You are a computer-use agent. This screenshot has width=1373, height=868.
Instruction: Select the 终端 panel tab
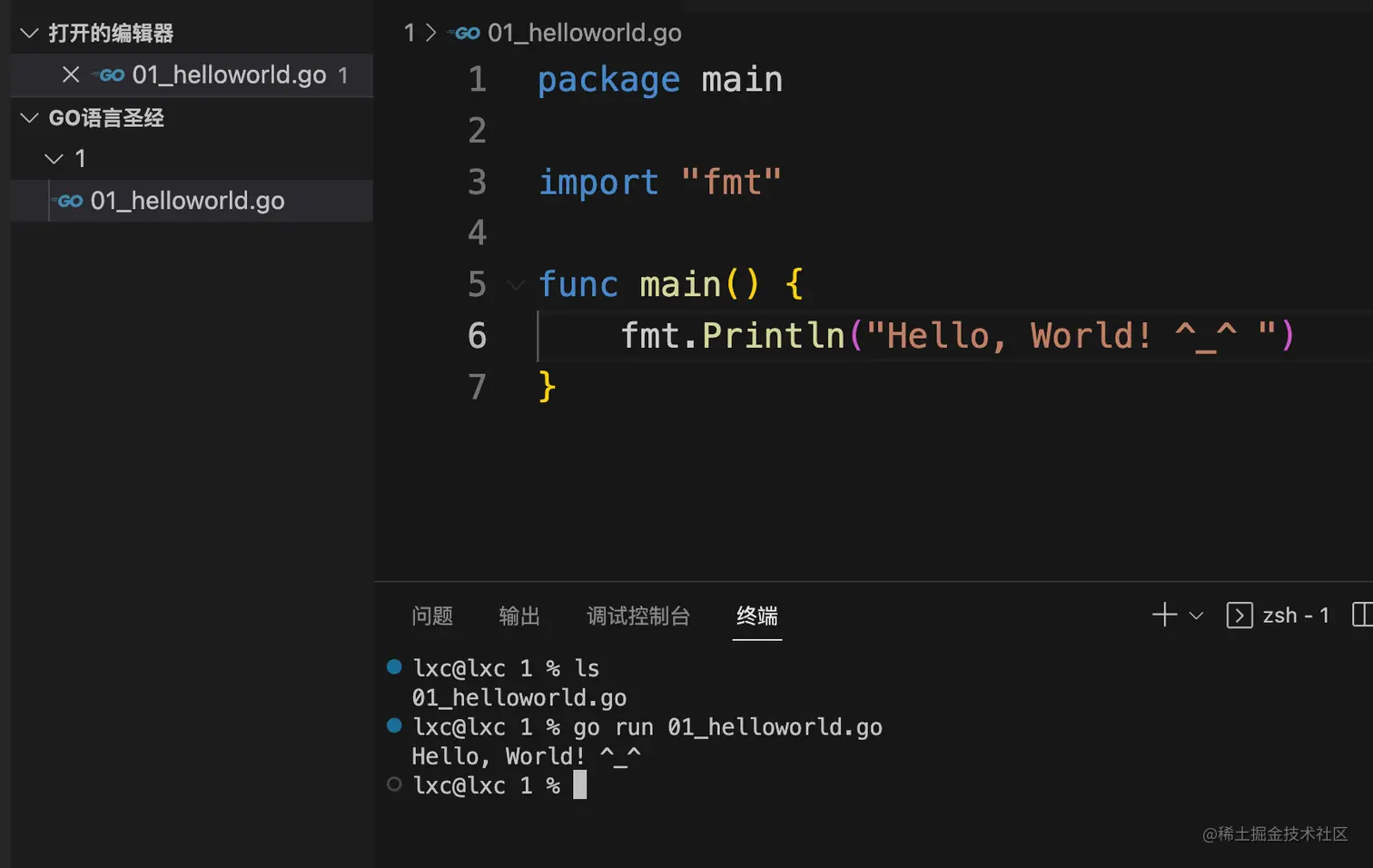click(757, 616)
